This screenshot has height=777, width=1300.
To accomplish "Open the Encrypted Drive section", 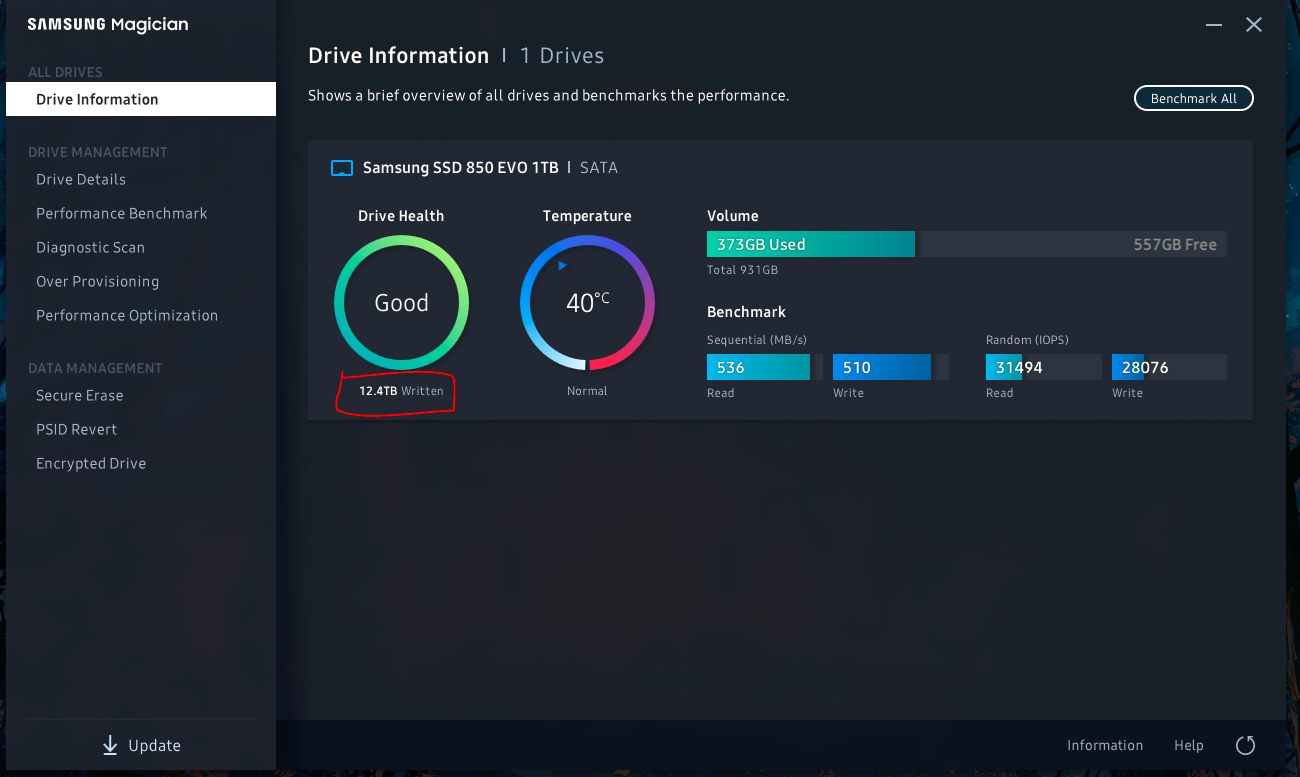I will pos(91,464).
